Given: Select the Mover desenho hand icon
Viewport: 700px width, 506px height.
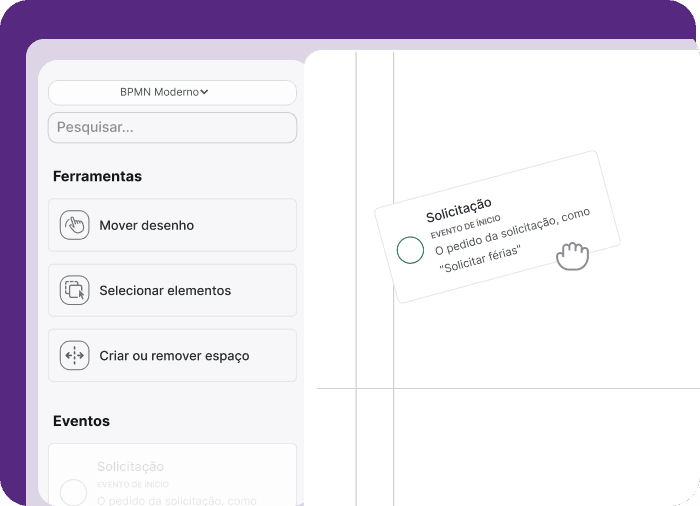Looking at the screenshot, I should [75, 225].
